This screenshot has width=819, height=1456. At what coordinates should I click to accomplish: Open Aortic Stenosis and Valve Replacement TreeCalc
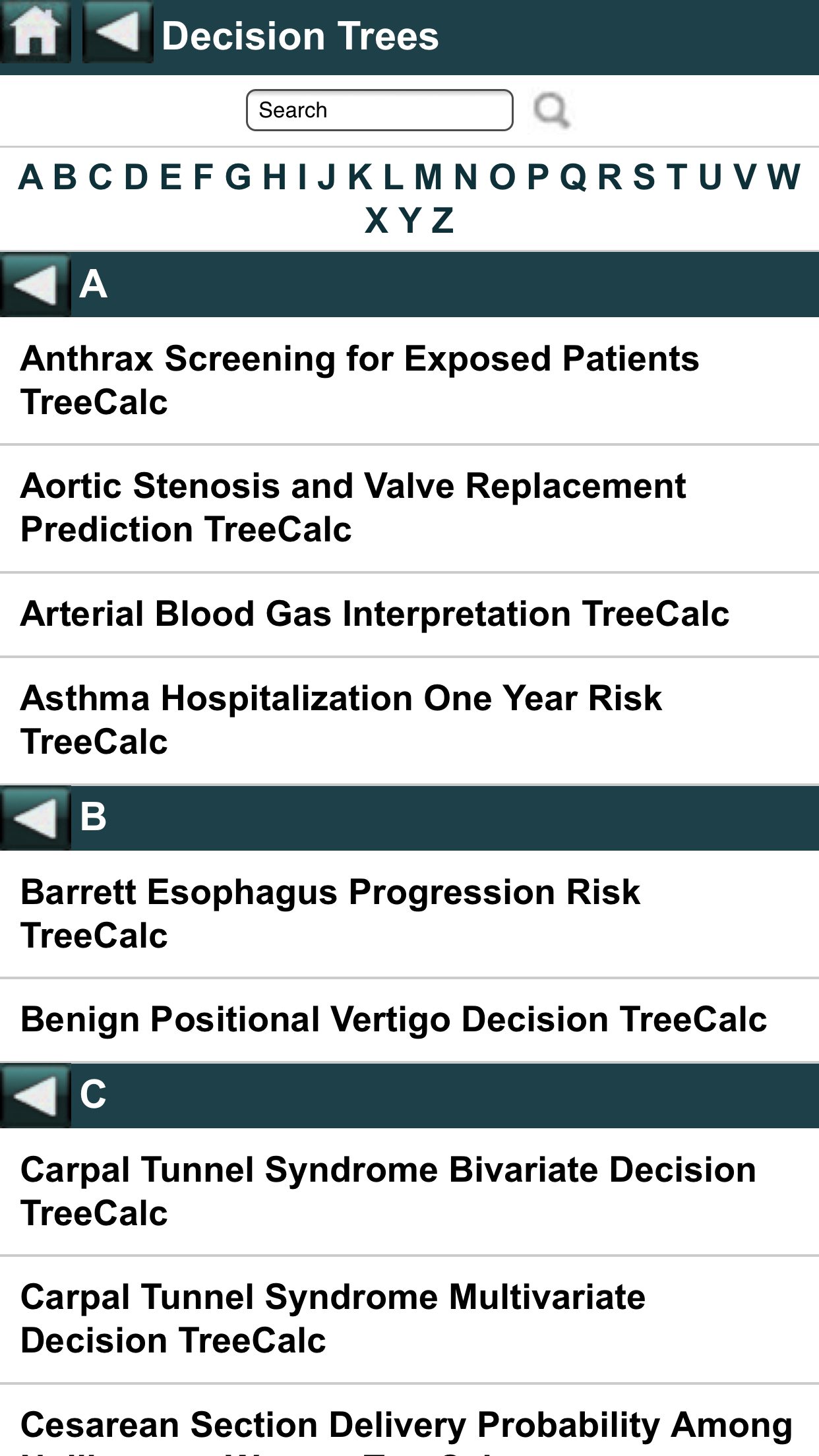[x=353, y=508]
